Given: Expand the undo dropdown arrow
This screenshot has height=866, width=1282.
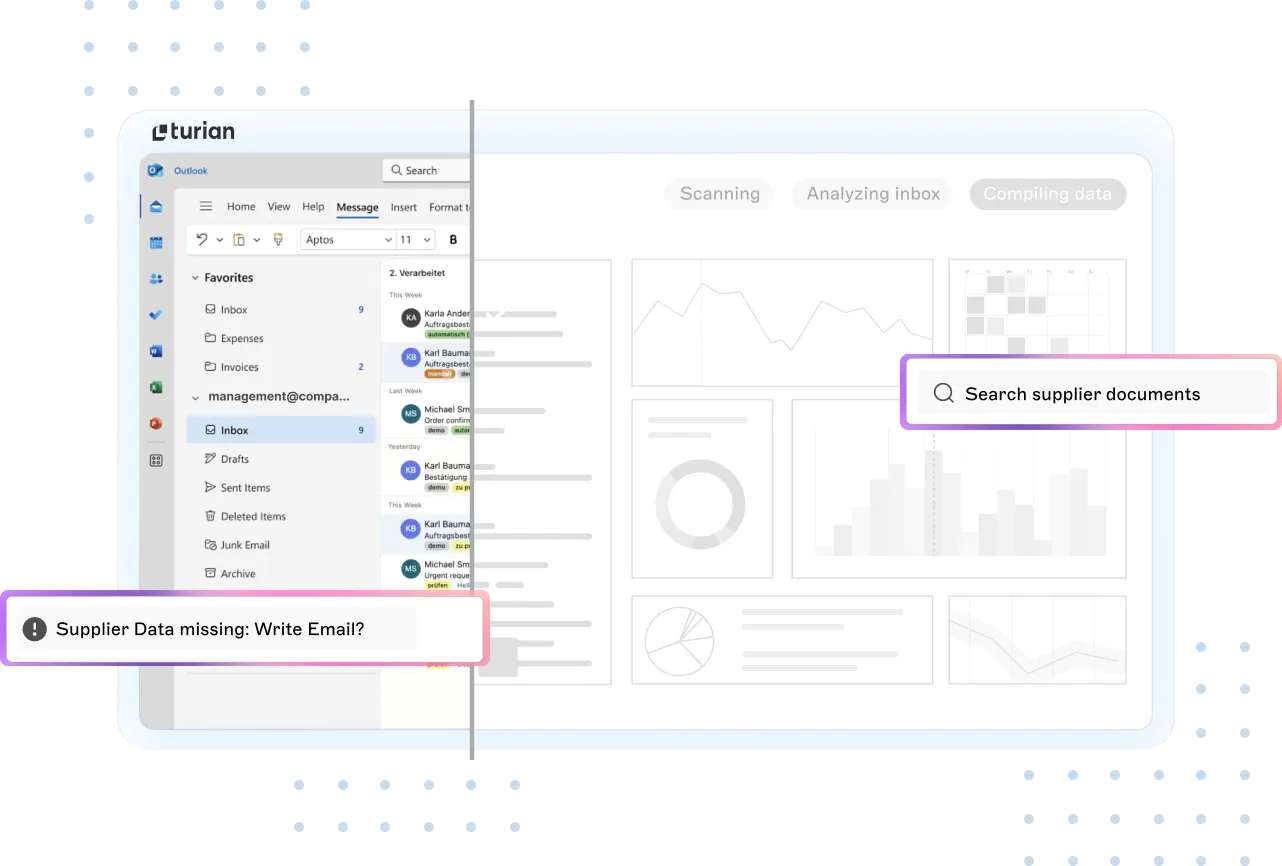Looking at the screenshot, I should point(220,240).
